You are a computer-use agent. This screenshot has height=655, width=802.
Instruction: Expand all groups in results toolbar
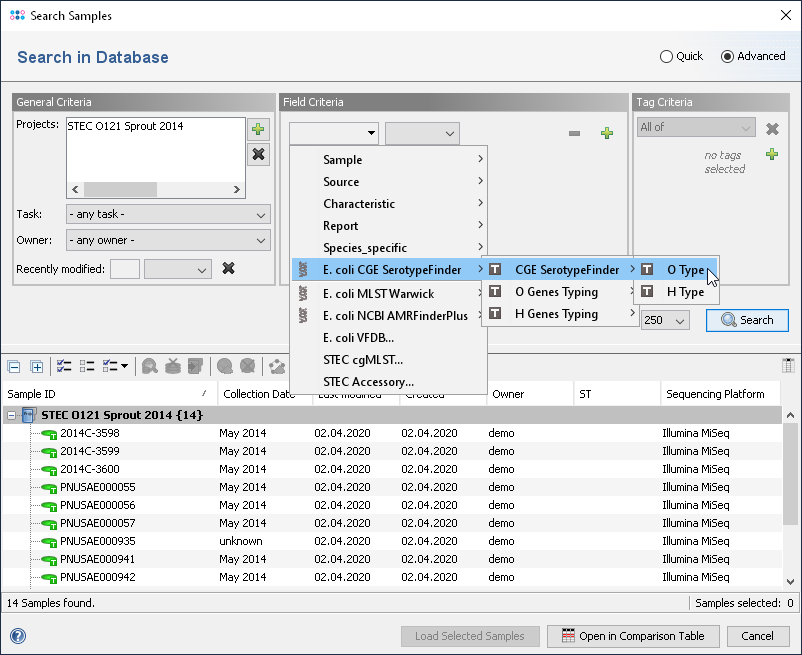[37, 367]
